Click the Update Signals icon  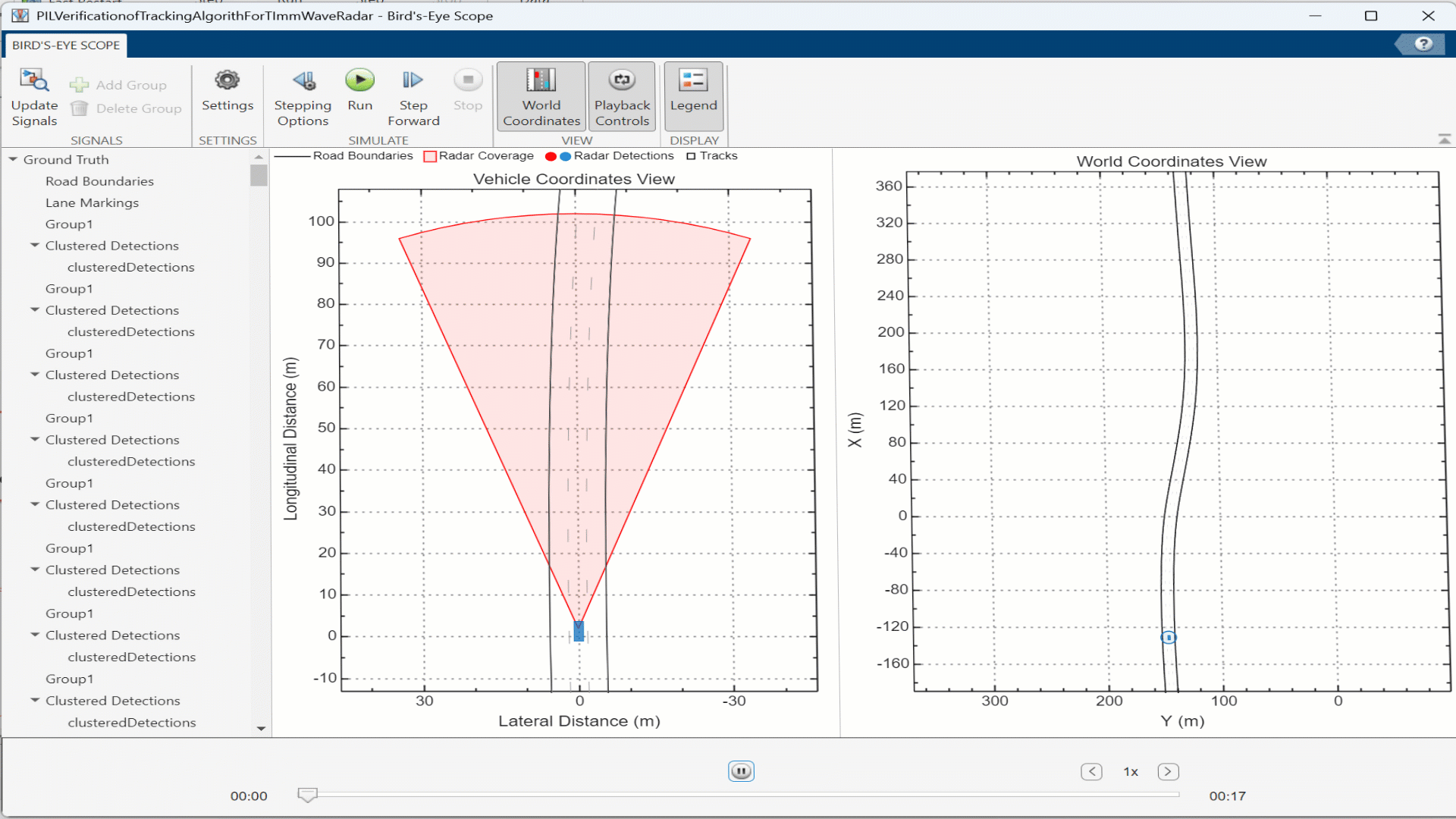(34, 80)
